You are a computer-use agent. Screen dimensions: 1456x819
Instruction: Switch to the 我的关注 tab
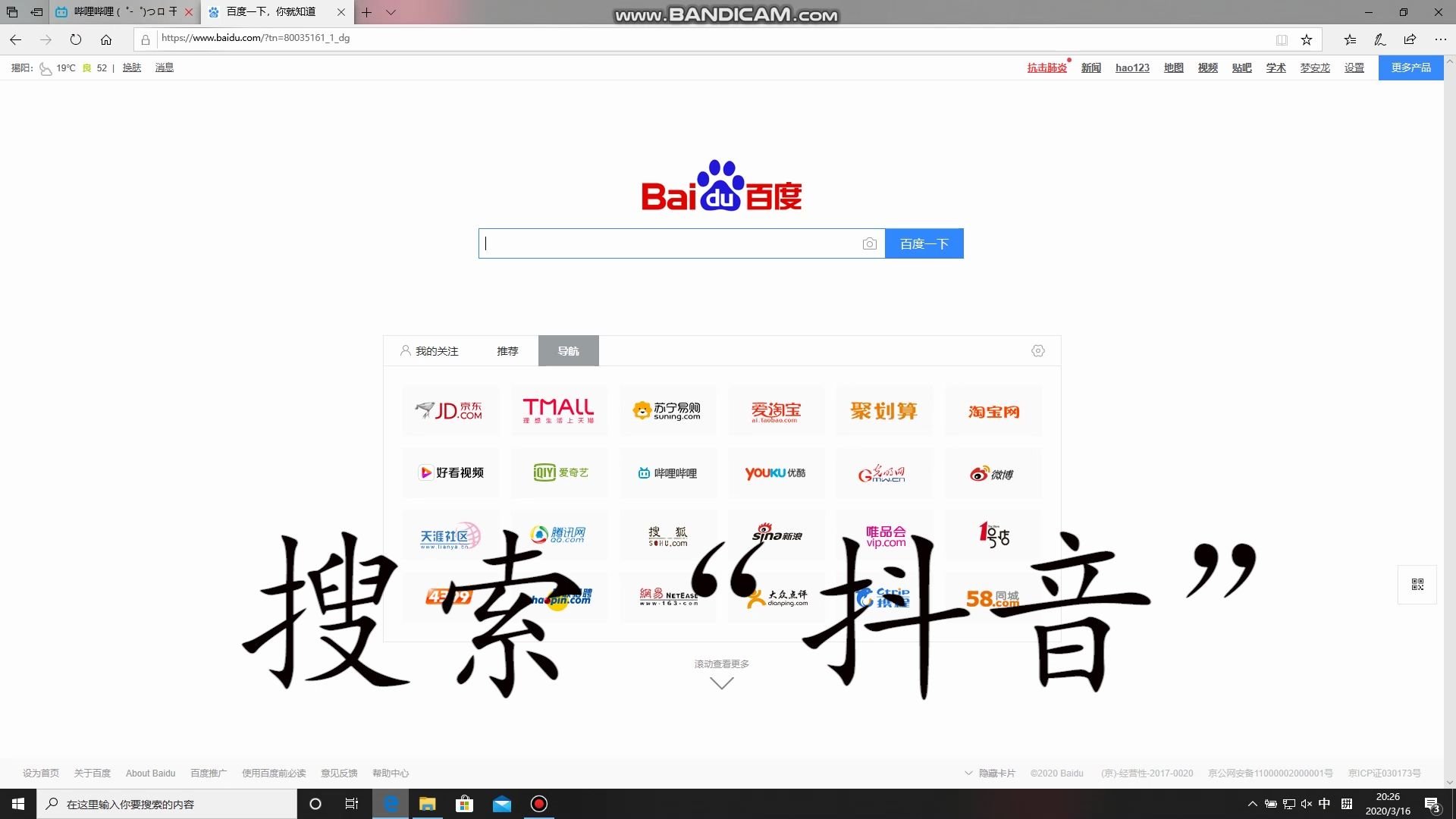(x=436, y=350)
